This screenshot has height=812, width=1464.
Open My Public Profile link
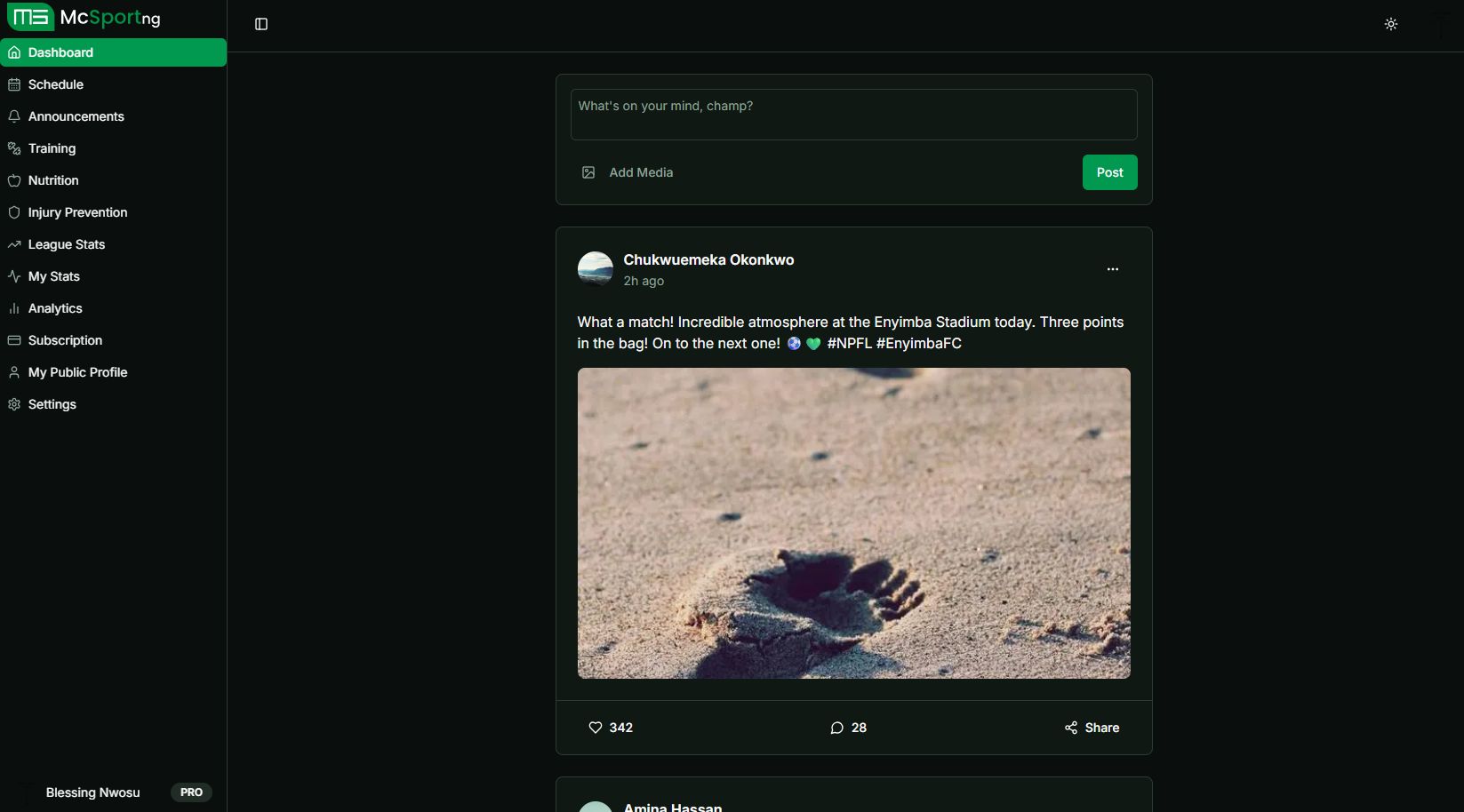coord(77,372)
